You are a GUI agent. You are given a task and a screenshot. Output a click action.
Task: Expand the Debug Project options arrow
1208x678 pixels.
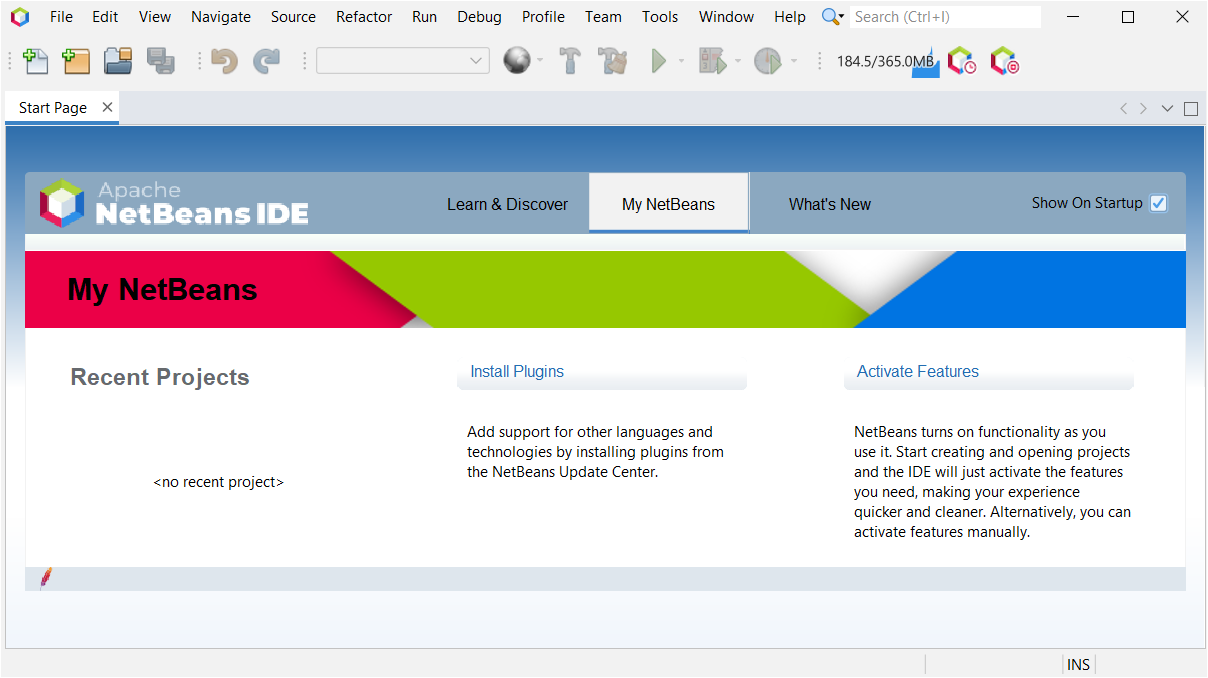pyautogui.click(x=737, y=61)
